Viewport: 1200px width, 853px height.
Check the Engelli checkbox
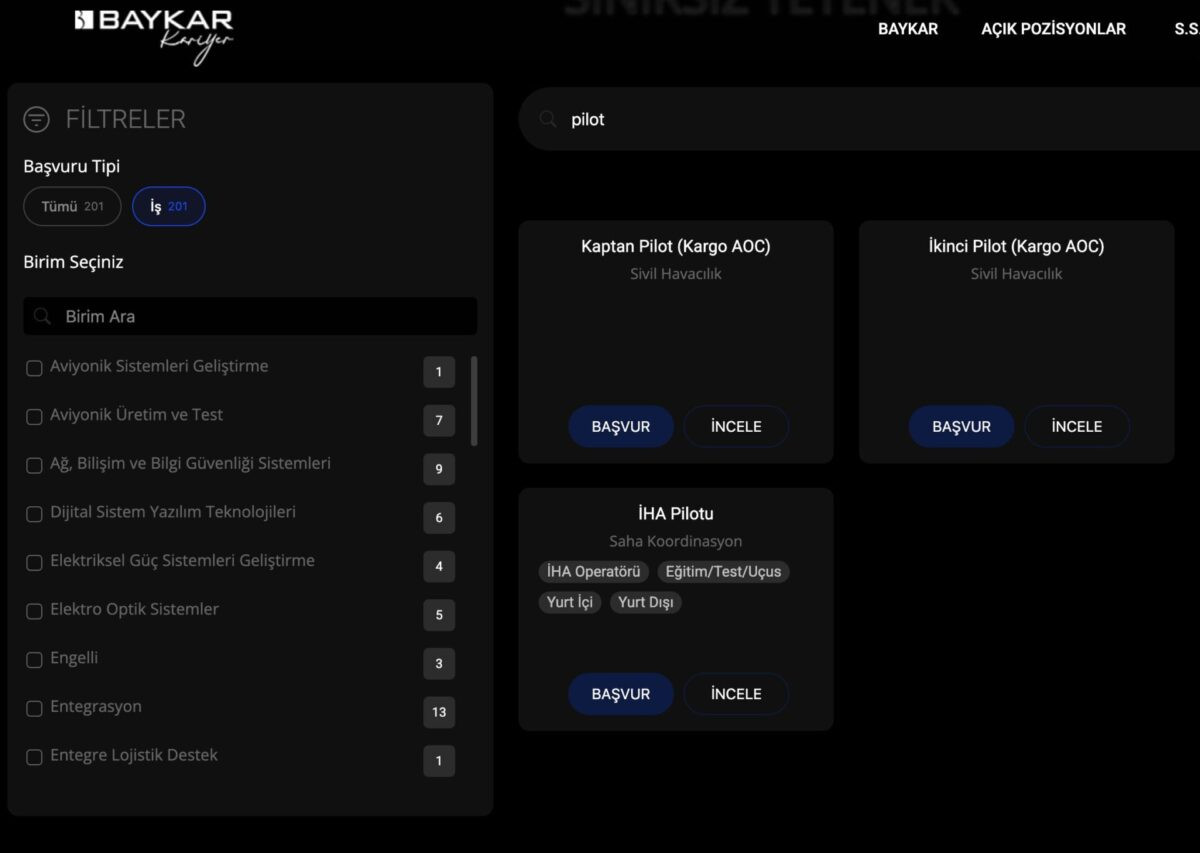34,660
